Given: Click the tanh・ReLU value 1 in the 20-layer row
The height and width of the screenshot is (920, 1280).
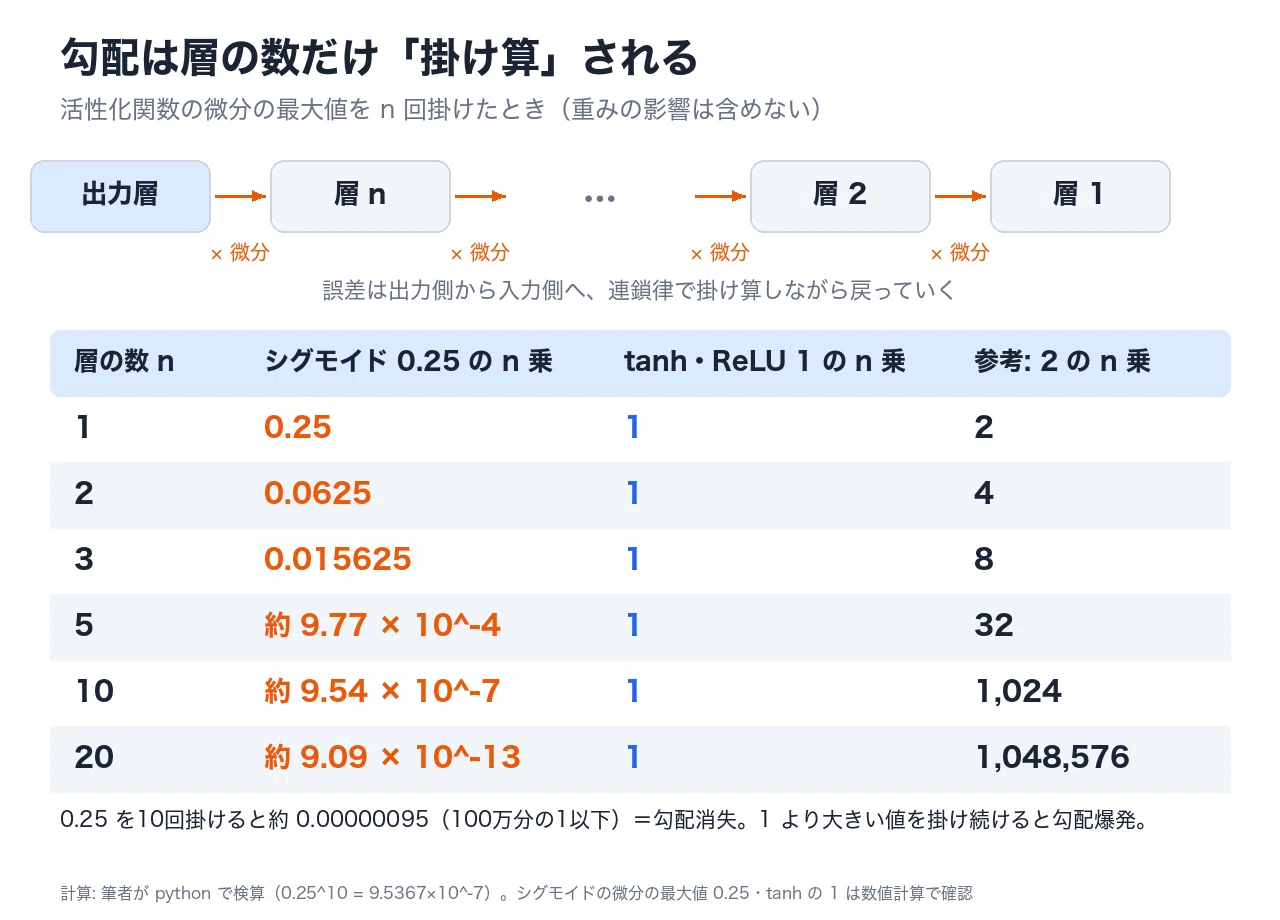Looking at the screenshot, I should (x=632, y=757).
